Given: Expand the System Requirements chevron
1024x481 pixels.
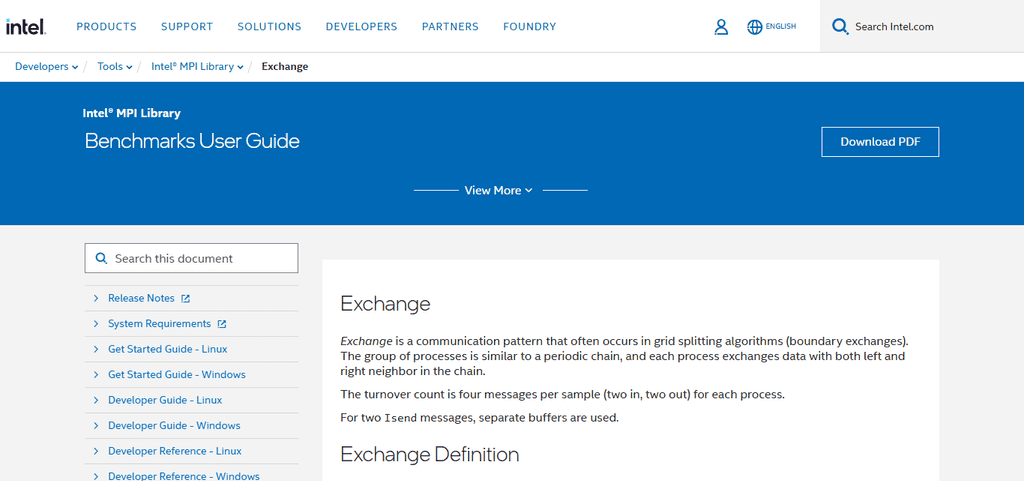Looking at the screenshot, I should point(96,324).
